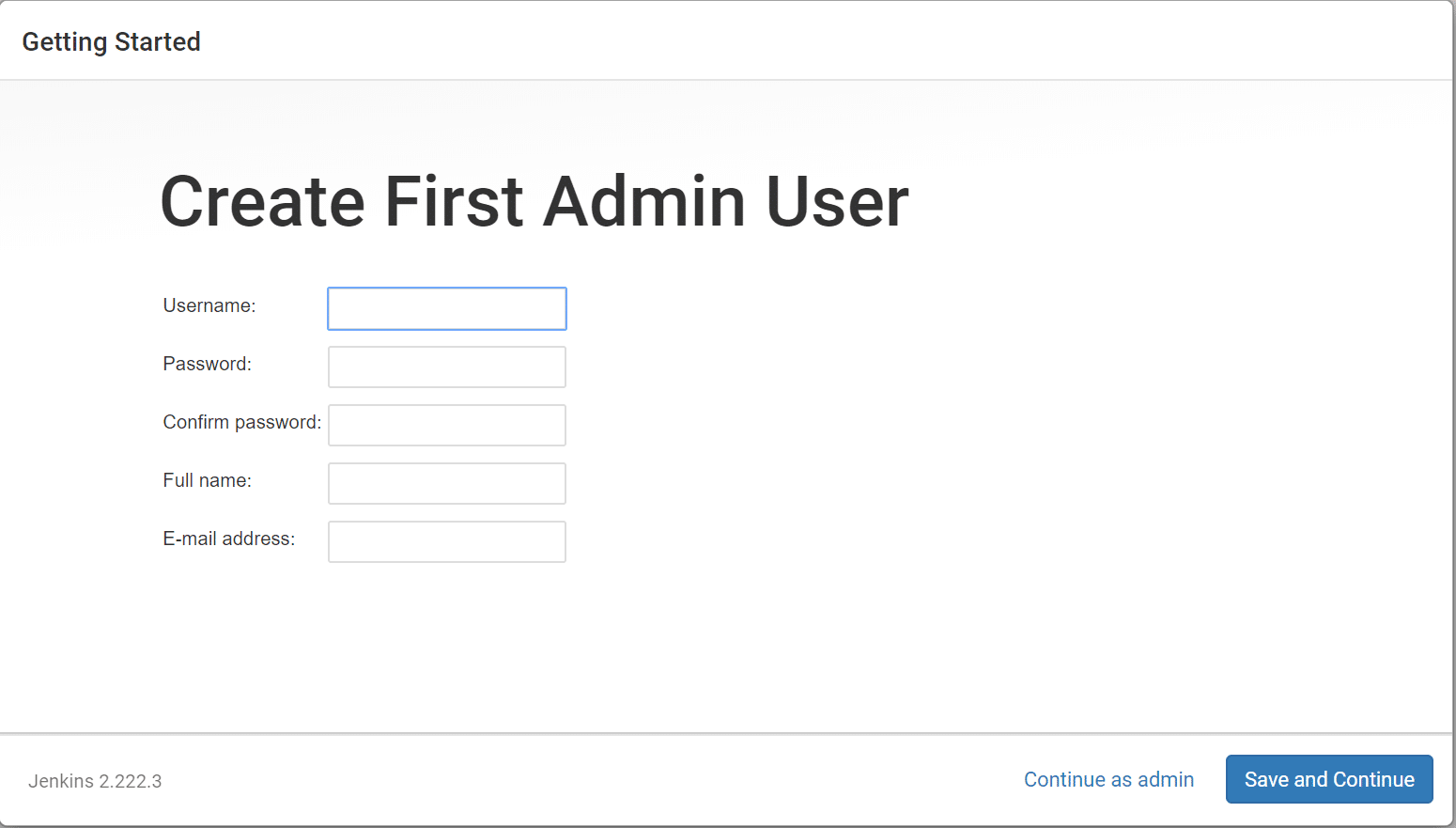The height and width of the screenshot is (828, 1456).
Task: Click the word "First" in main heading
Action: (454, 202)
